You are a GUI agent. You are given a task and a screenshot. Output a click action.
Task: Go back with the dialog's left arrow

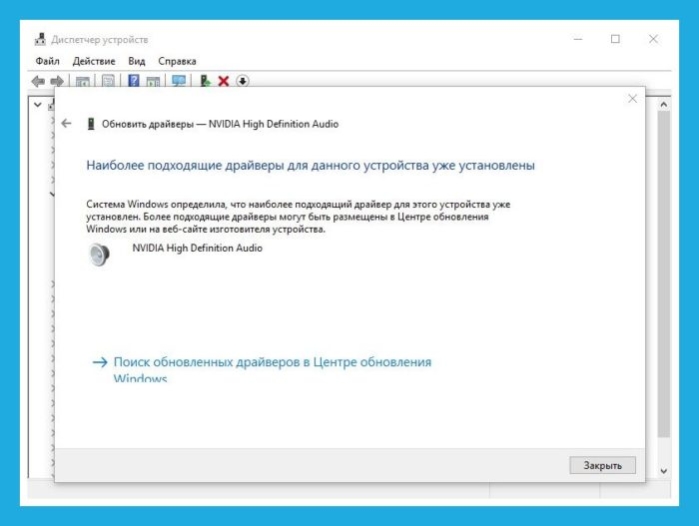click(x=66, y=123)
